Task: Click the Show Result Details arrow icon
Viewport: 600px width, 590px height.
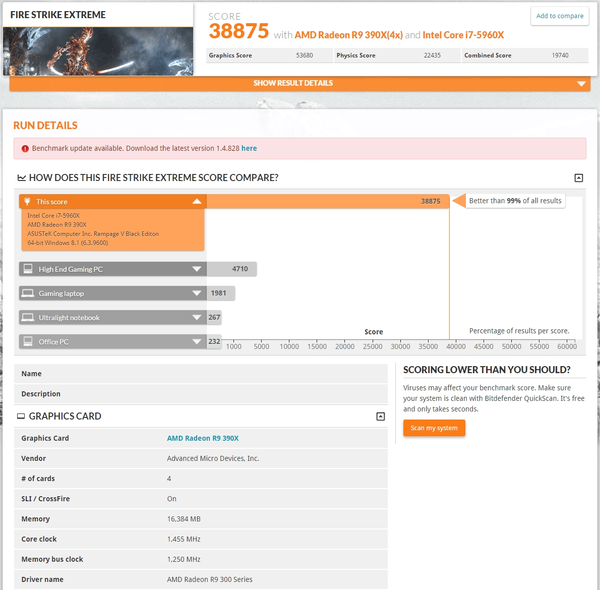Action: coord(581,84)
